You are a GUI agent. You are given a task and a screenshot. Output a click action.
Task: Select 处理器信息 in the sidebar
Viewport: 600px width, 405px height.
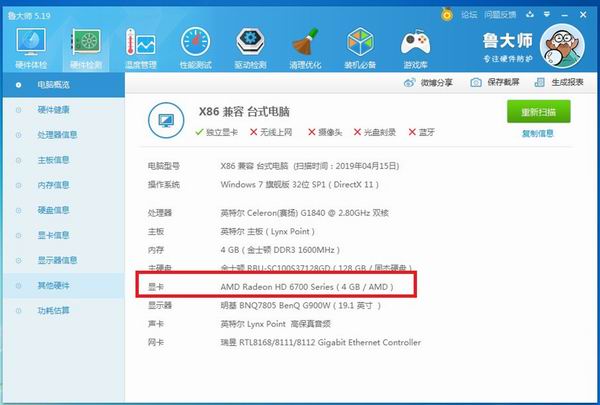64,135
